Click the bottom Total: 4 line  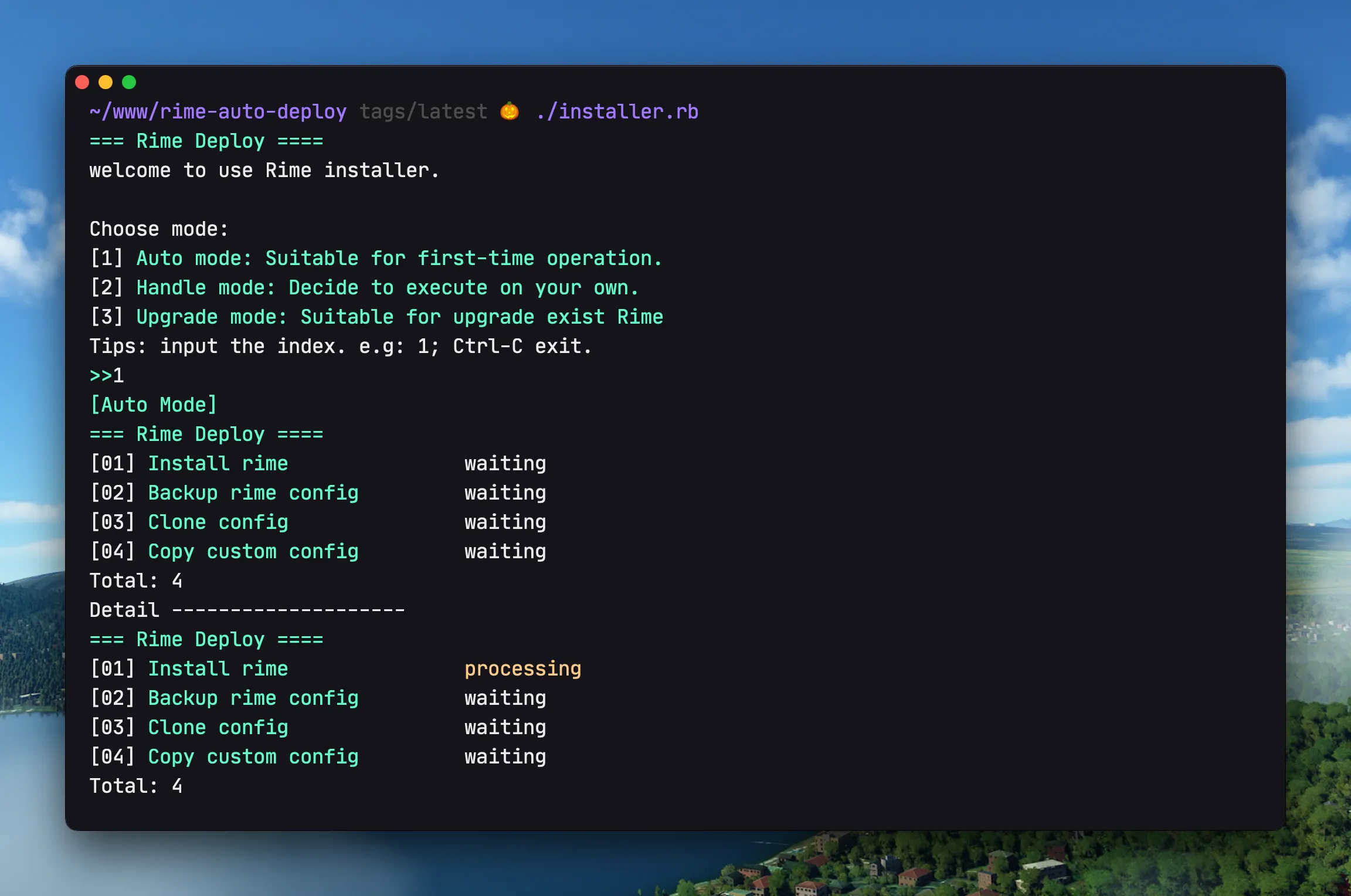[x=135, y=786]
